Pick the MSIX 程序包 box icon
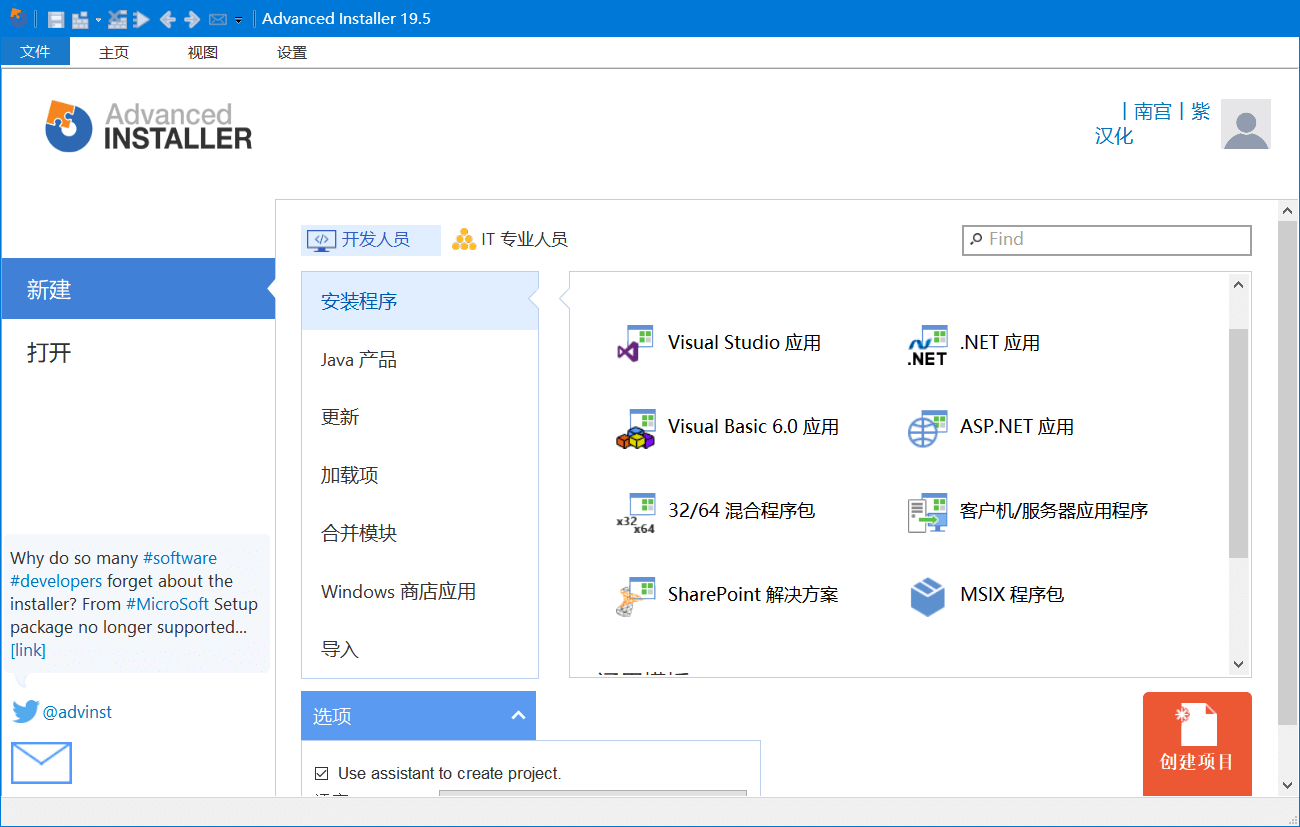Viewport: 1300px width, 827px height. tap(927, 596)
